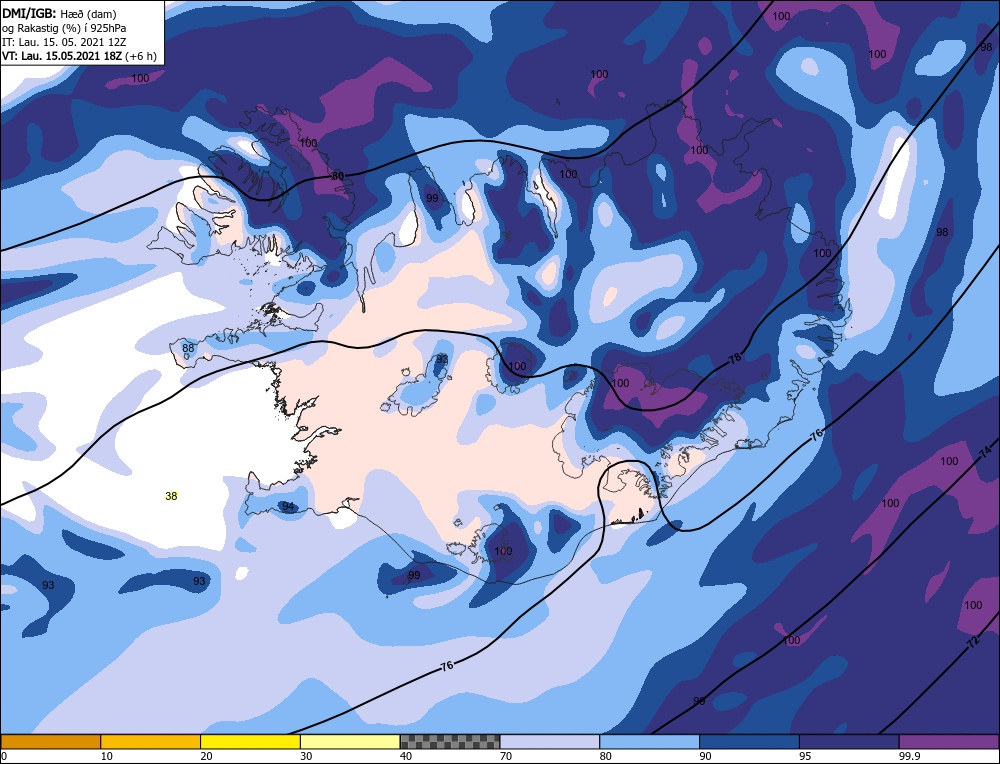Click the 80–90 light blue legend swatch

coord(649,741)
